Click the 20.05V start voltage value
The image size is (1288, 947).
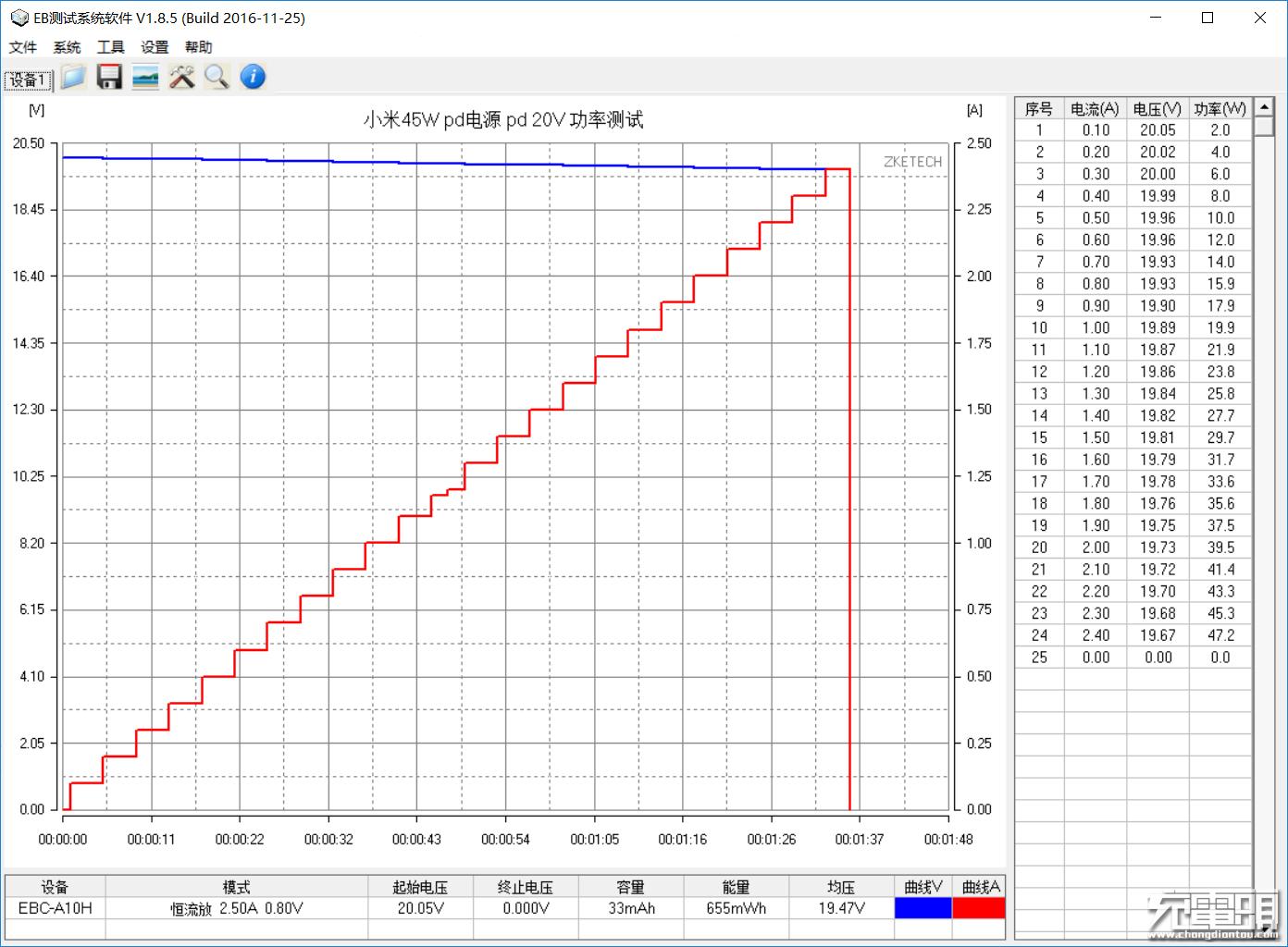click(x=420, y=908)
